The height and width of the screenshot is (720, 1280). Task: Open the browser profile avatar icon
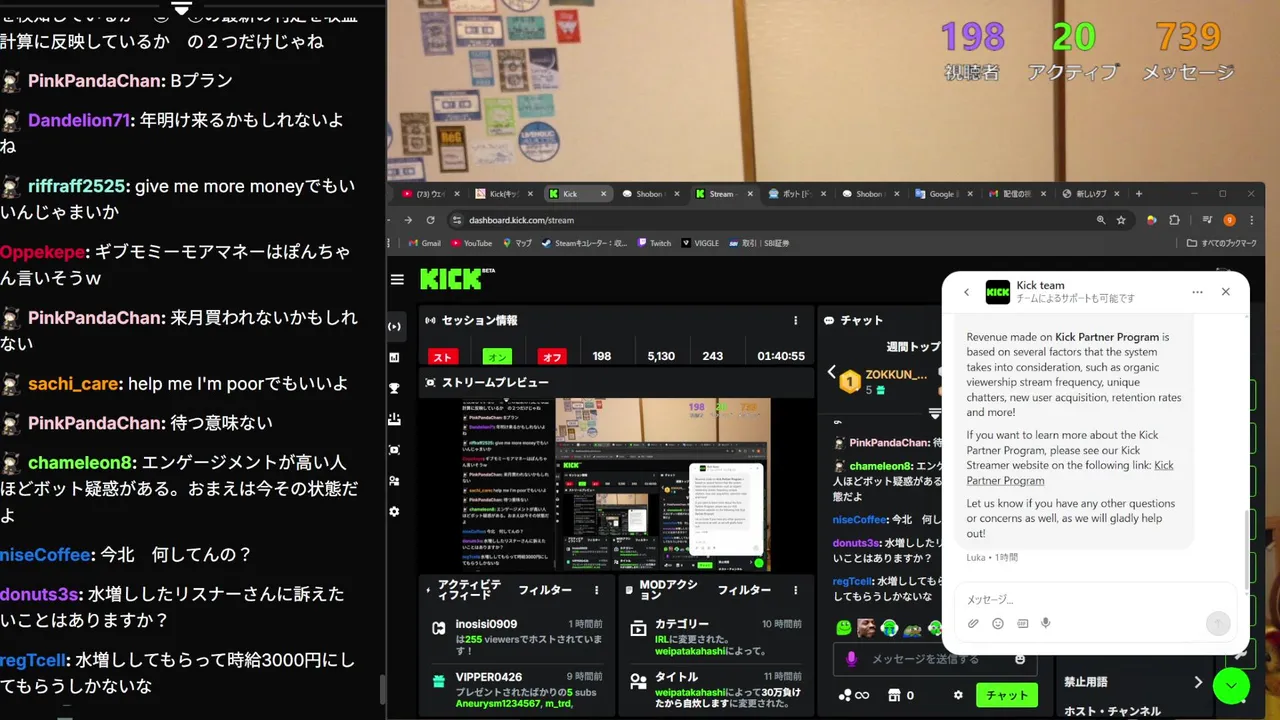point(1229,220)
